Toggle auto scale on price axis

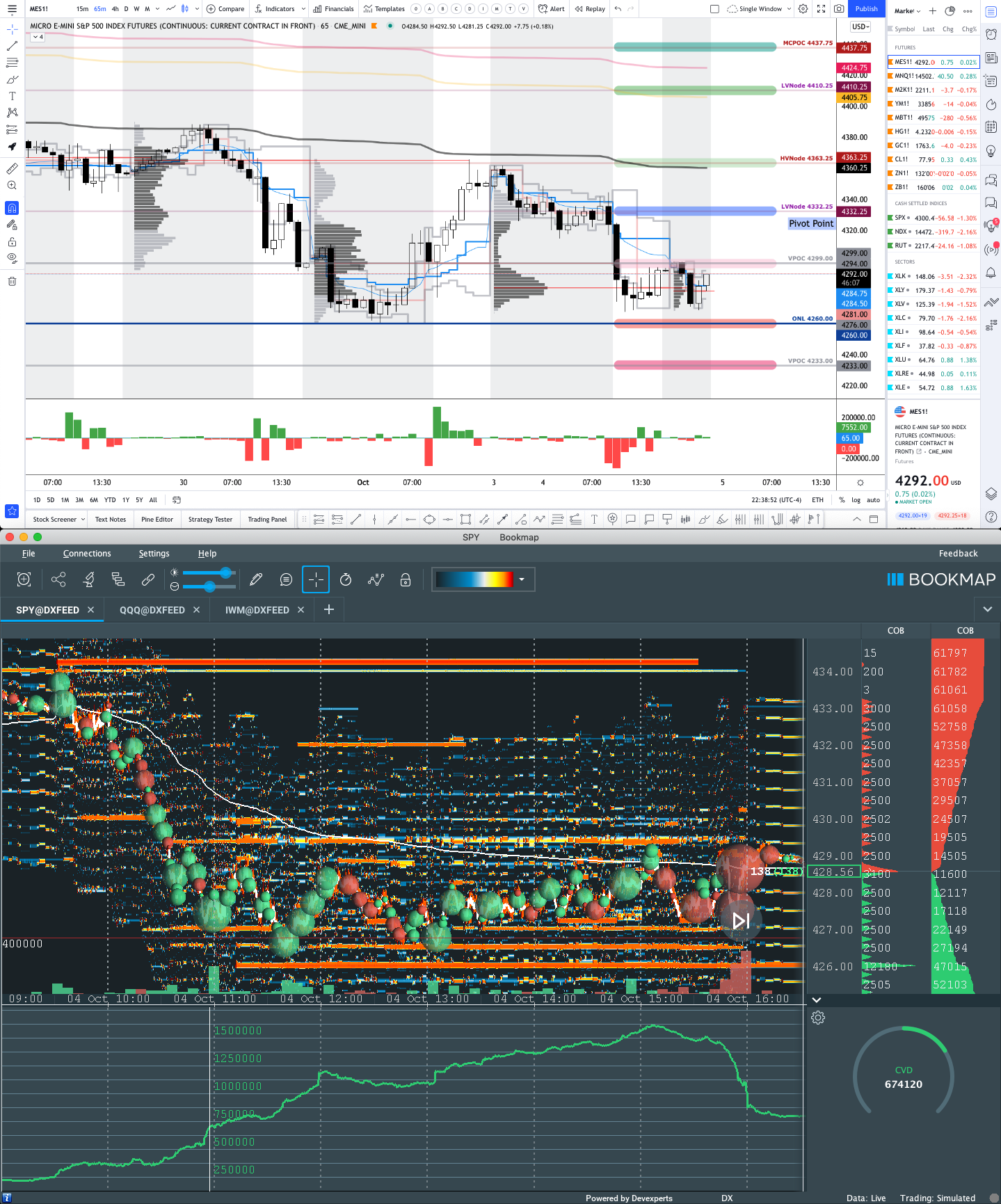(874, 500)
